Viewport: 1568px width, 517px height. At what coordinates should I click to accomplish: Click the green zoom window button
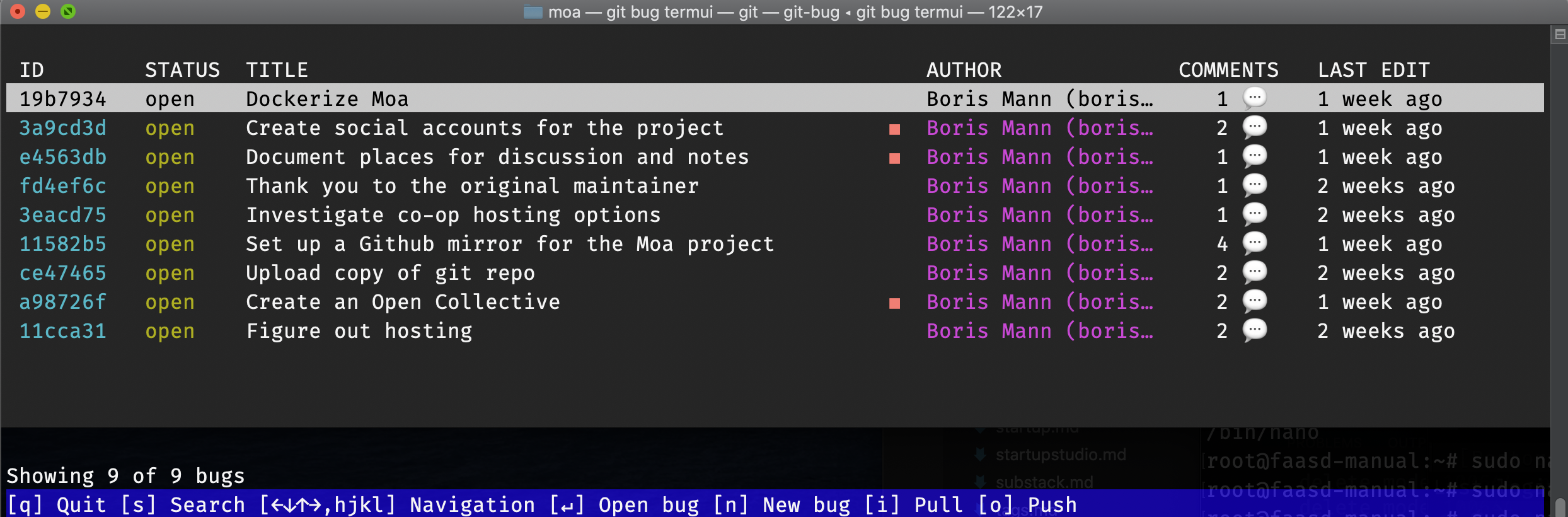coord(68,11)
